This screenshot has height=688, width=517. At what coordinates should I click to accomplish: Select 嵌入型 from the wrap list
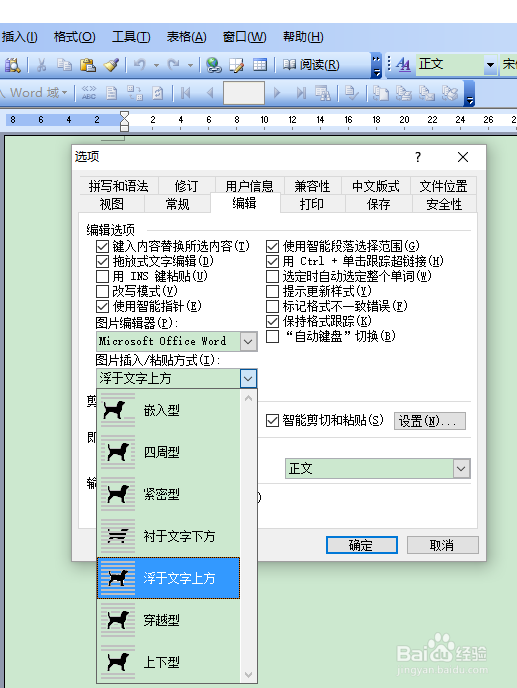coord(169,411)
